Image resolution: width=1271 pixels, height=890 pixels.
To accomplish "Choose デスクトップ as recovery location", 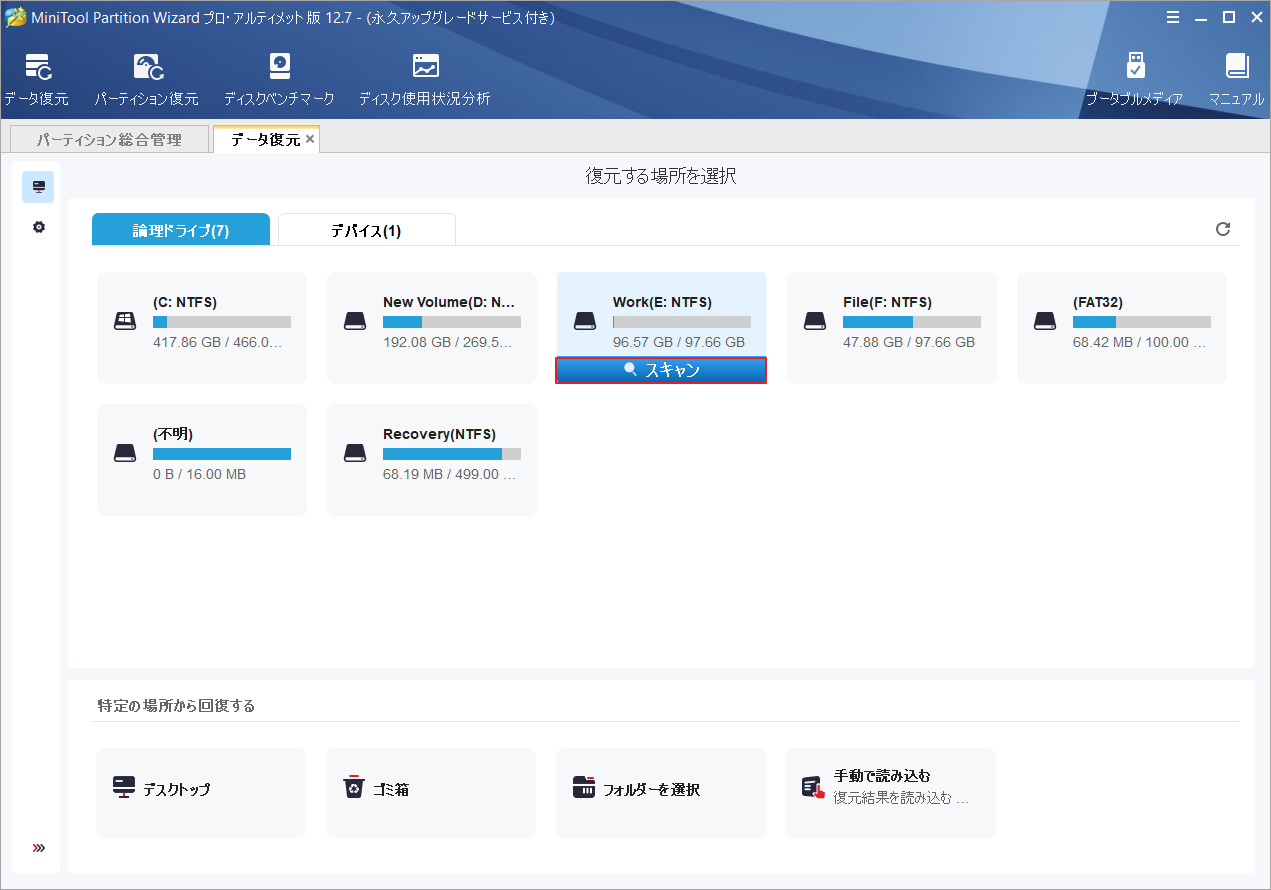I will coord(201,792).
